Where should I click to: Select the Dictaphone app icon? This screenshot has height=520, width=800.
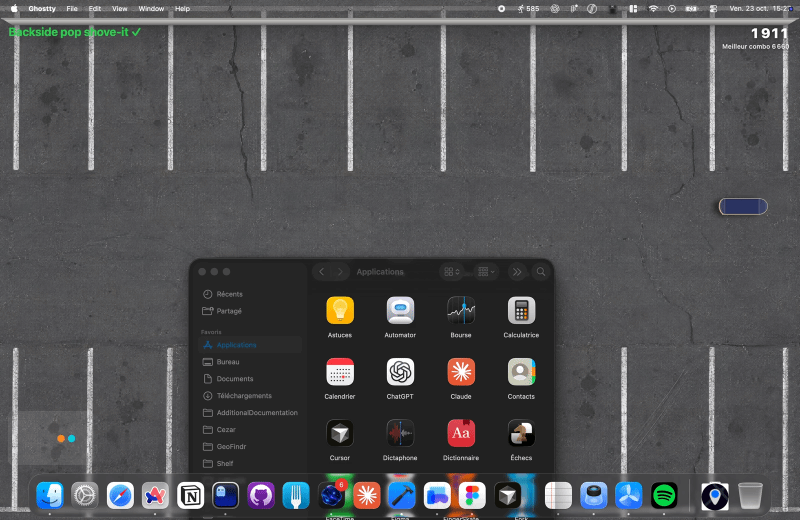[400, 433]
